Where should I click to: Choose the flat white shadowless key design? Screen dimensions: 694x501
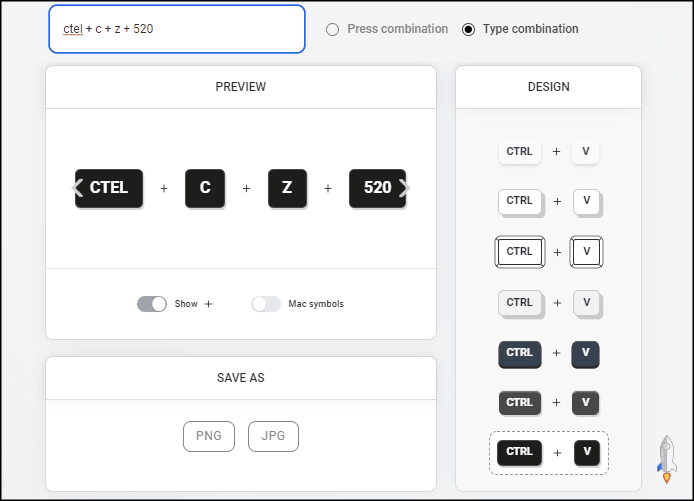coord(548,152)
